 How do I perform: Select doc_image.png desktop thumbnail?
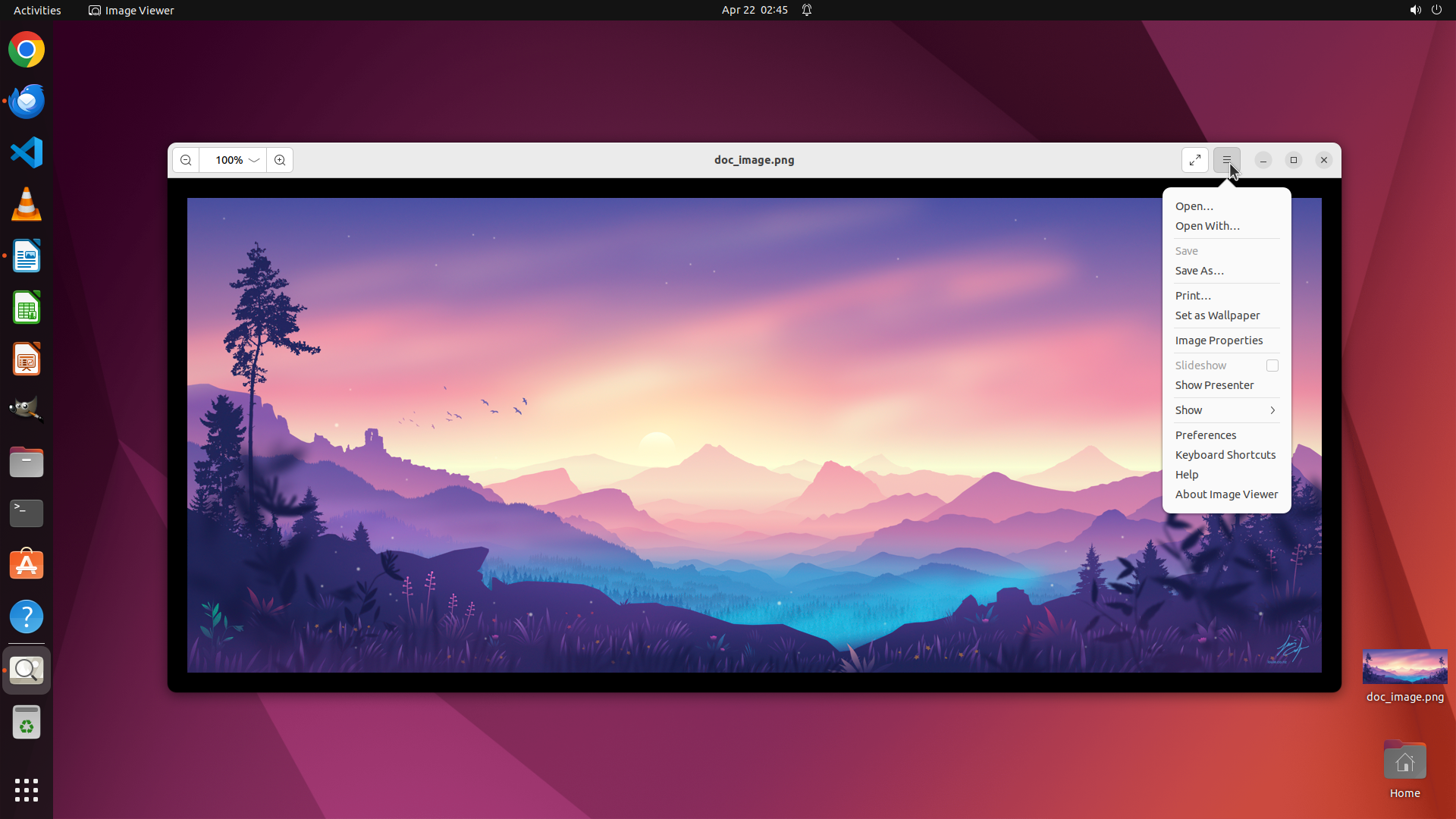pos(1404,667)
